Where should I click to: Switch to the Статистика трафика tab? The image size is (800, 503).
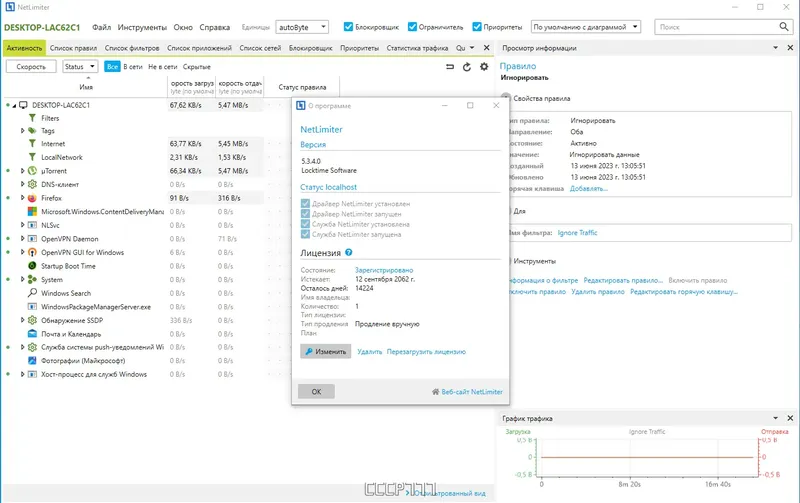coord(417,48)
